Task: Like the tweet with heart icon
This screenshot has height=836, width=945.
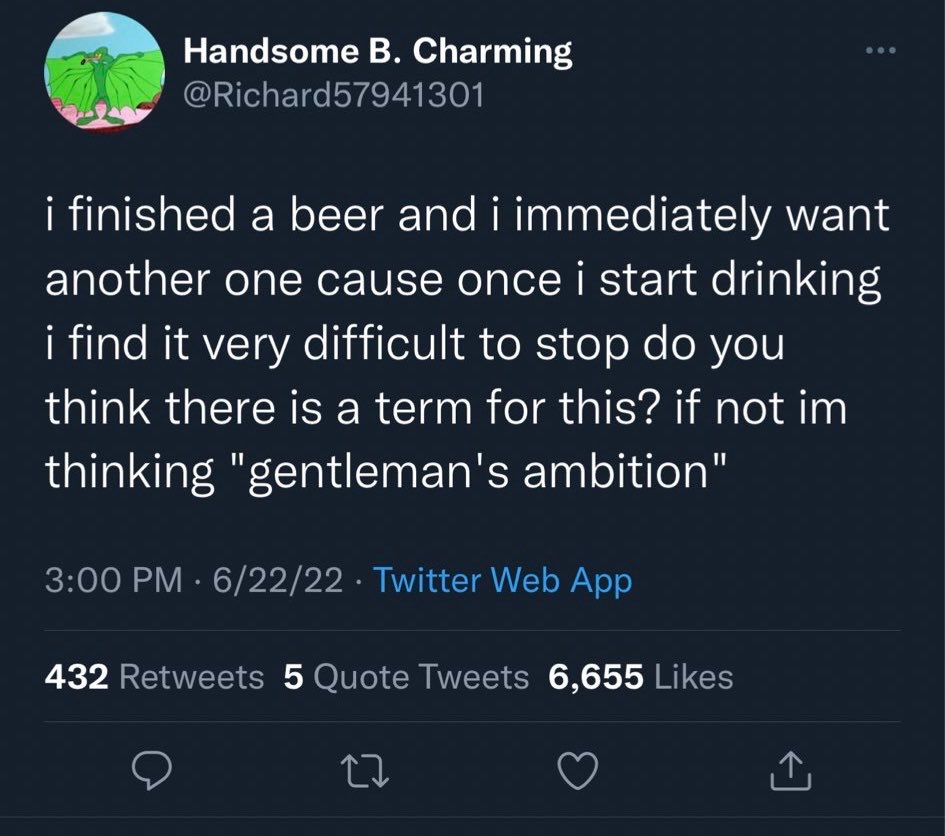Action: tap(578, 771)
